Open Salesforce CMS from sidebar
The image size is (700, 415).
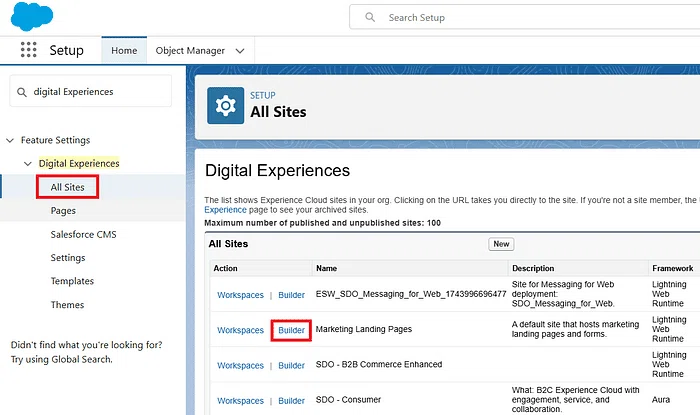point(83,234)
